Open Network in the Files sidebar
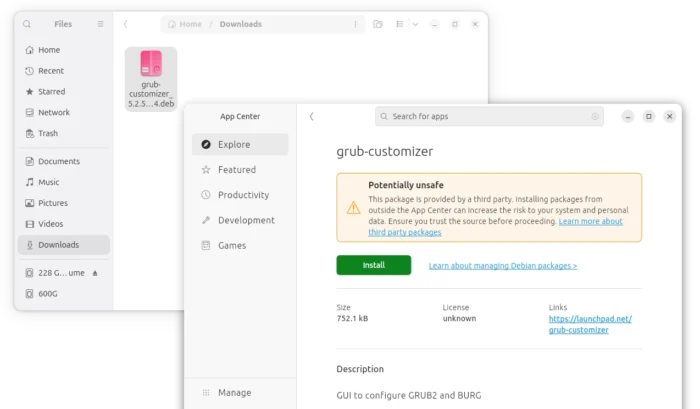 click(64, 113)
